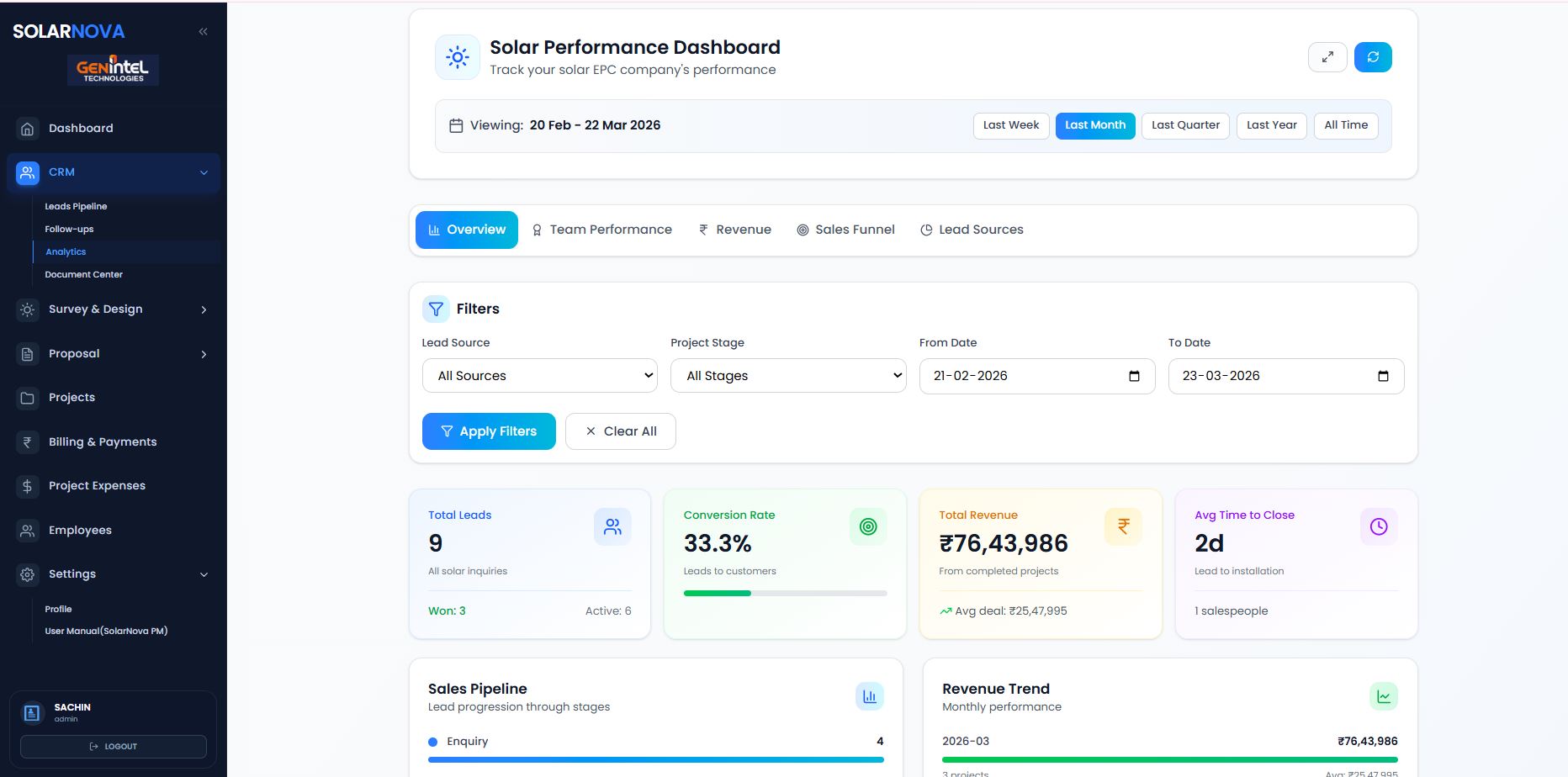
Task: Open calendar picker in To Date field
Action: tap(1383, 376)
